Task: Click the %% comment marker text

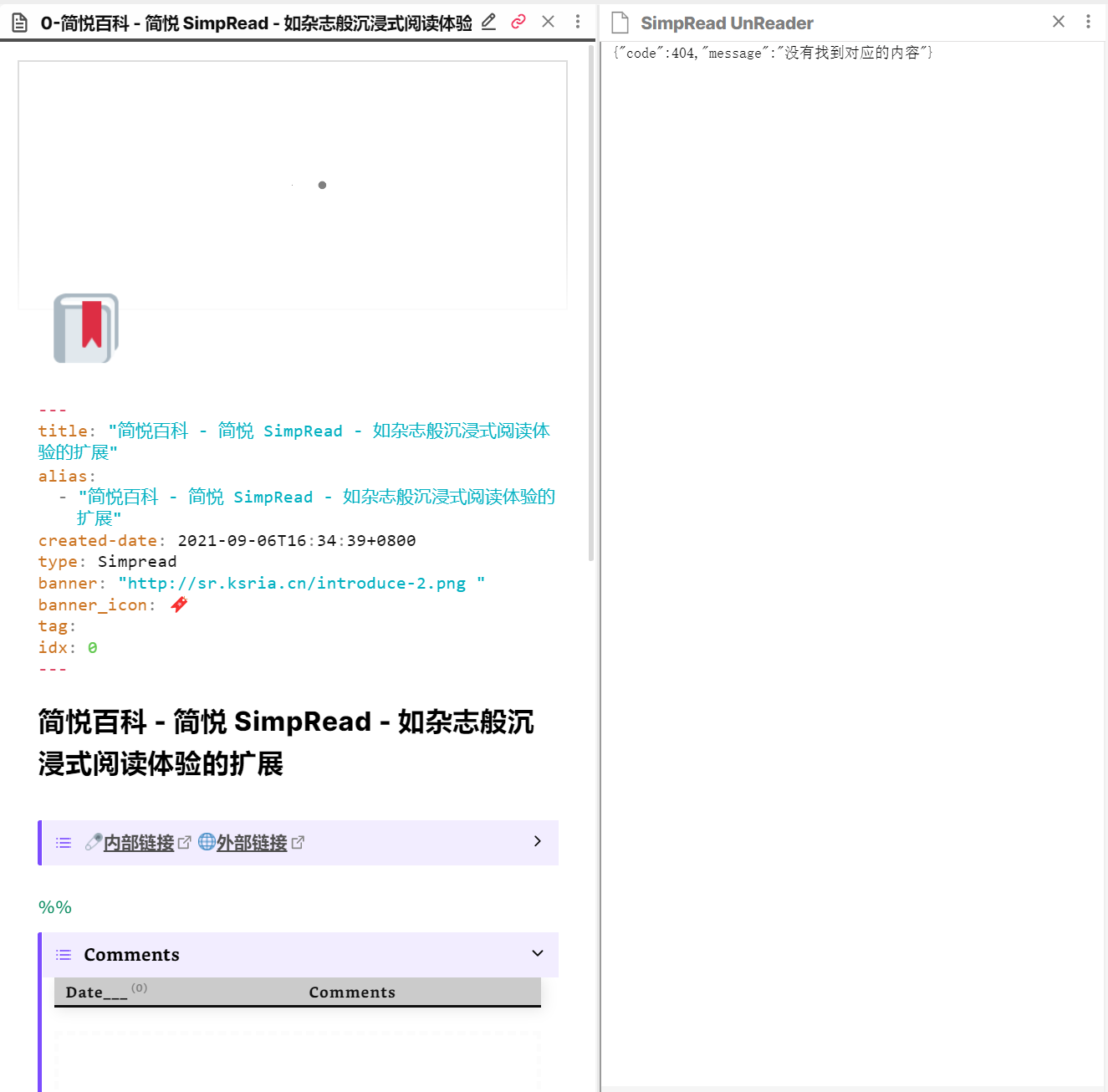Action: pyautogui.click(x=55, y=907)
